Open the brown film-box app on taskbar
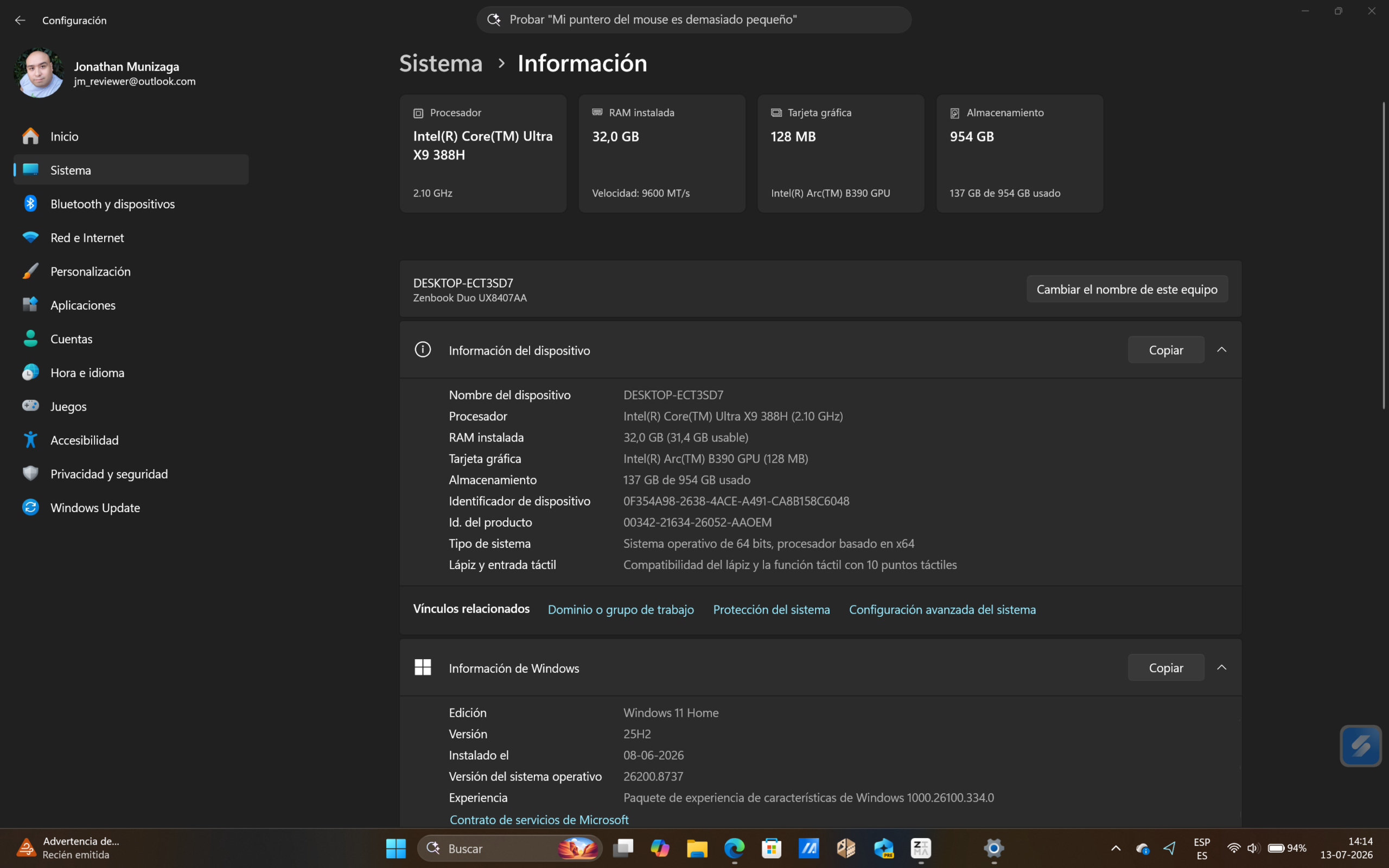The height and width of the screenshot is (868, 1389). click(846, 848)
